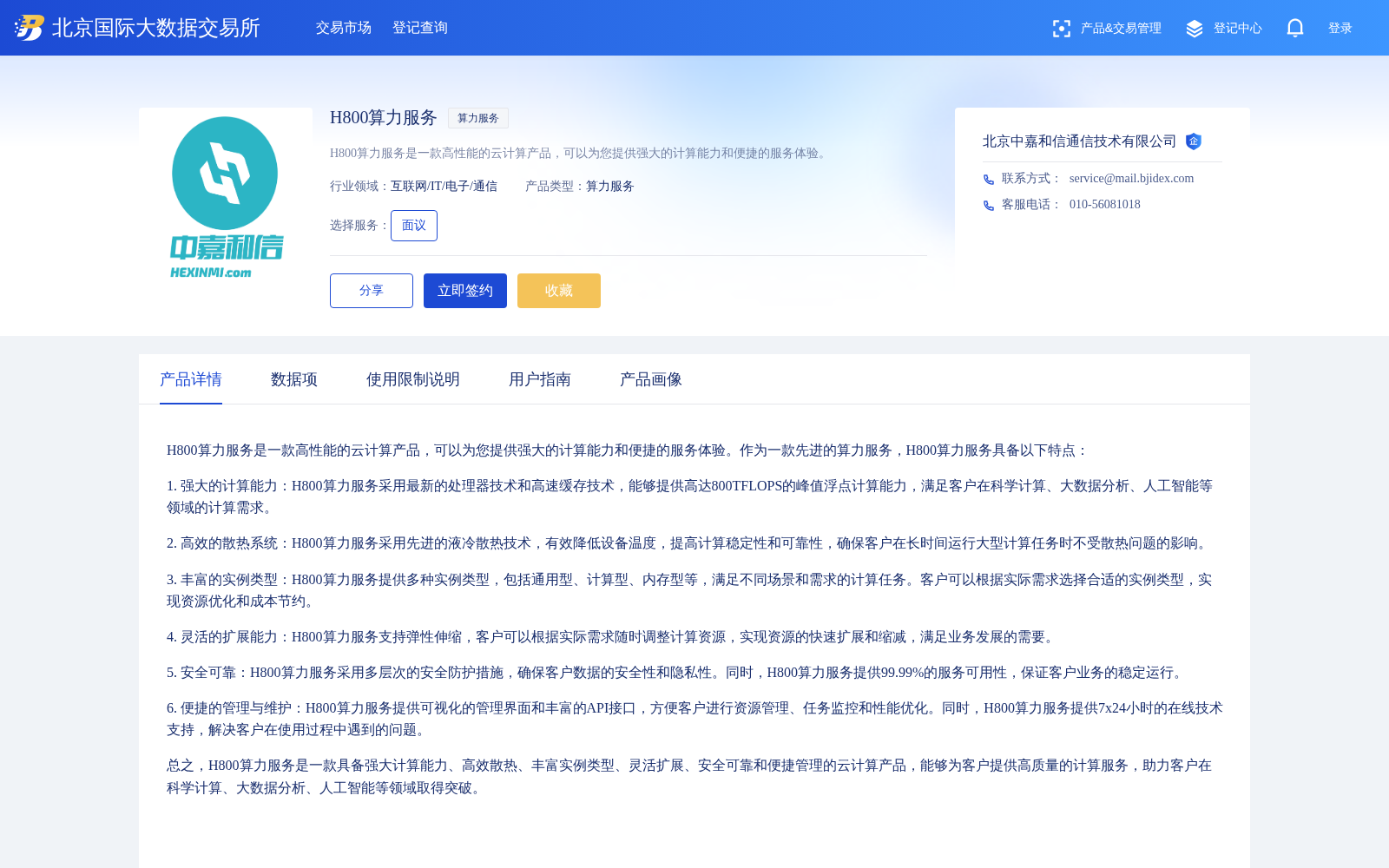Click the email service@mail.bjidex.com
The image size is (1389, 868).
[1131, 178]
